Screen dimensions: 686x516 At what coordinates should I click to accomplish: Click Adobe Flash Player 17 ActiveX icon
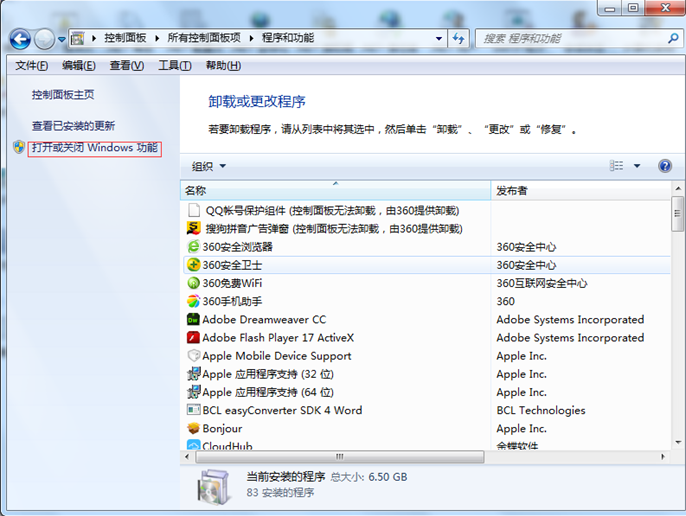click(x=193, y=337)
